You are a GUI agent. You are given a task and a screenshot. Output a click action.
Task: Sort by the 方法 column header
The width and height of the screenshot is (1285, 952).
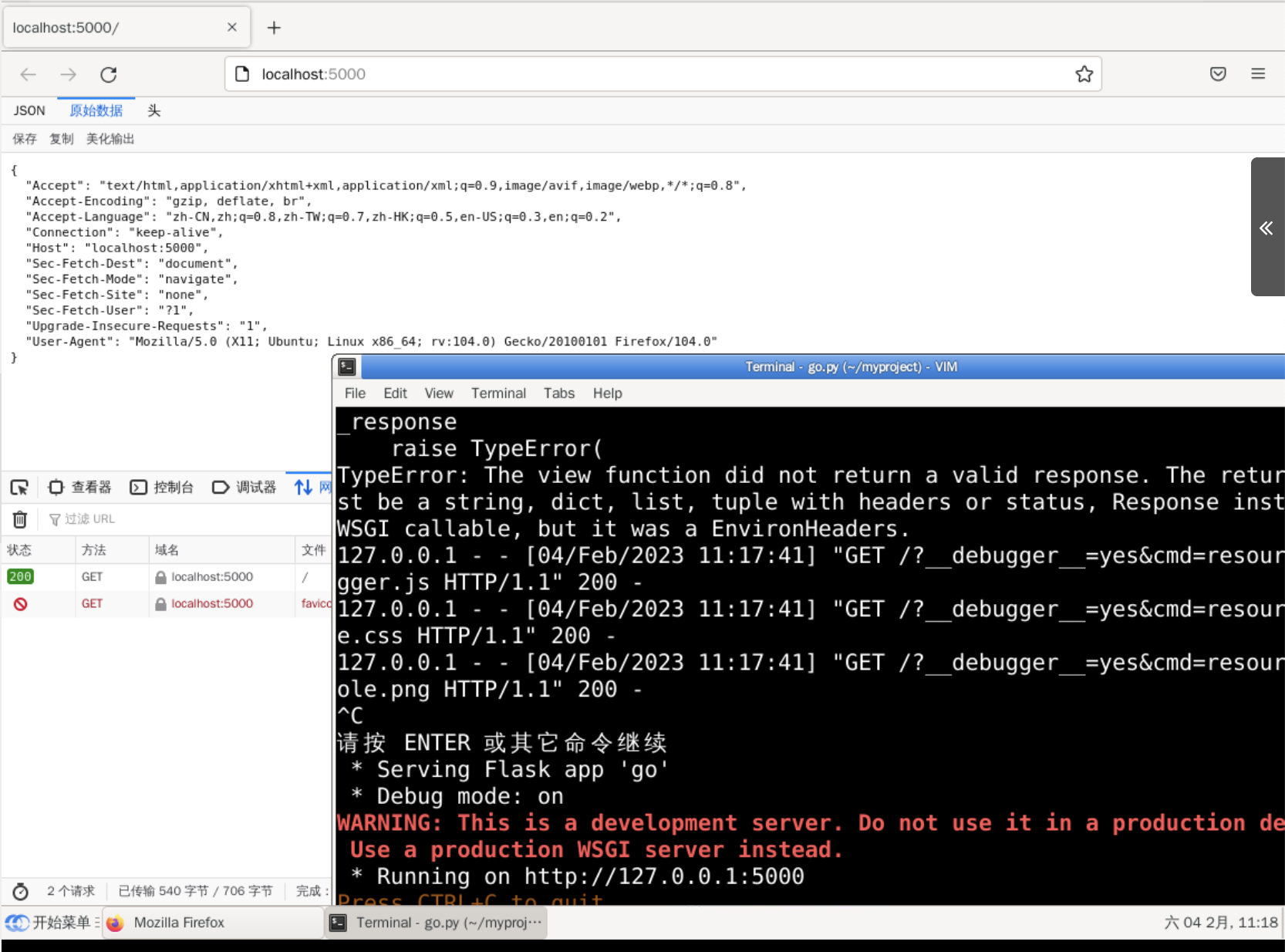pyautogui.click(x=112, y=550)
